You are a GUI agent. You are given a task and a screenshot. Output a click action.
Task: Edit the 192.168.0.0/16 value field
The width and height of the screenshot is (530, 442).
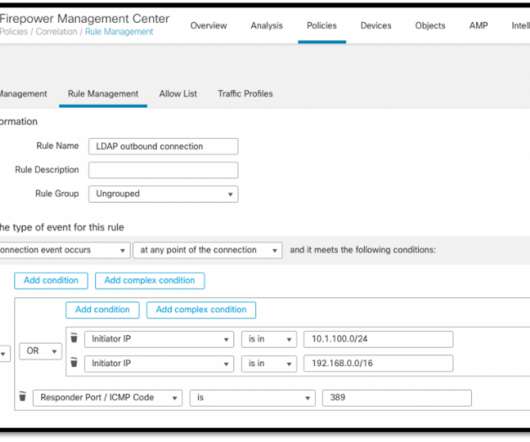pyautogui.click(x=378, y=363)
